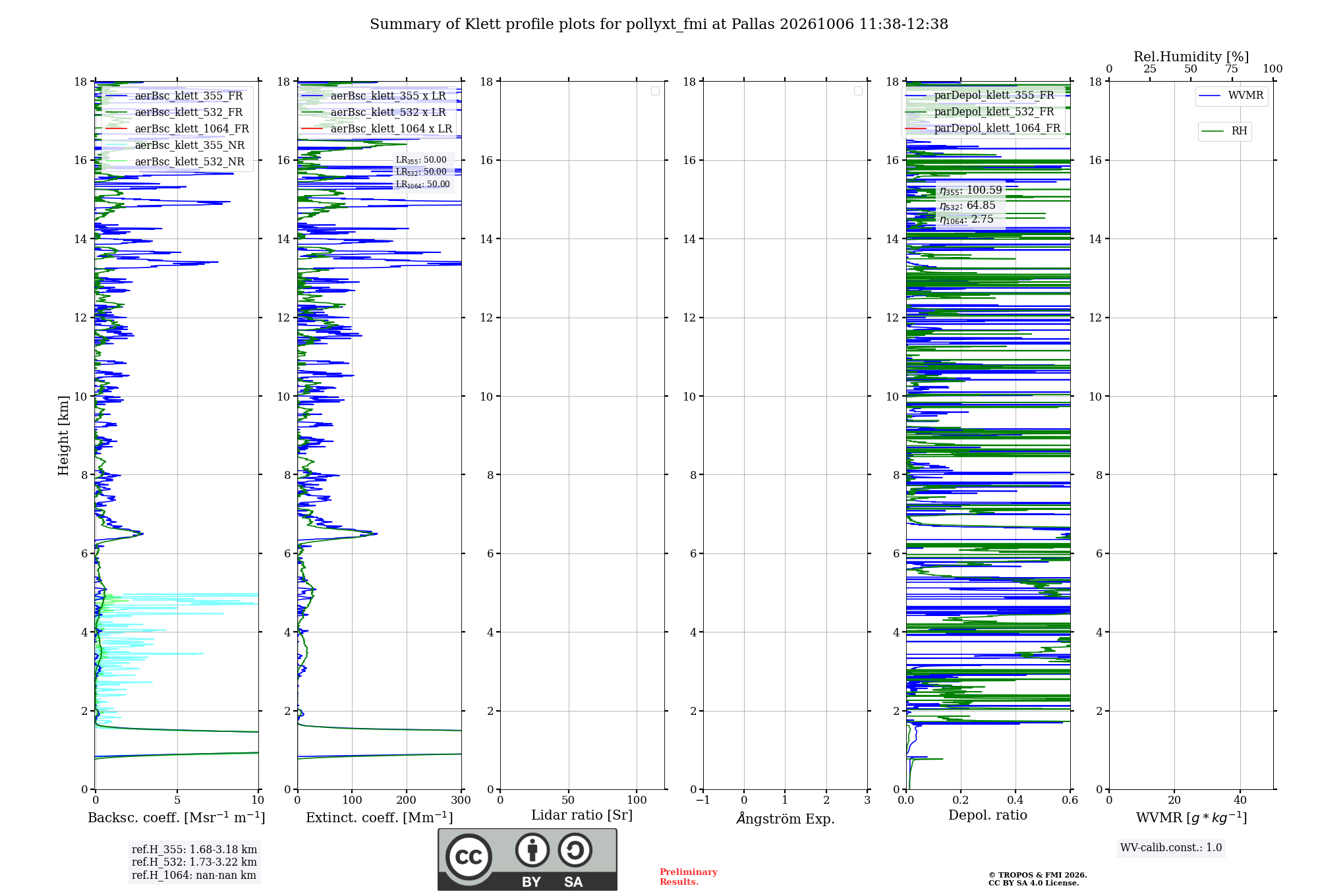
Task: Click the 'Lidar ratio [Sr]' axis label
Action: tap(582, 816)
